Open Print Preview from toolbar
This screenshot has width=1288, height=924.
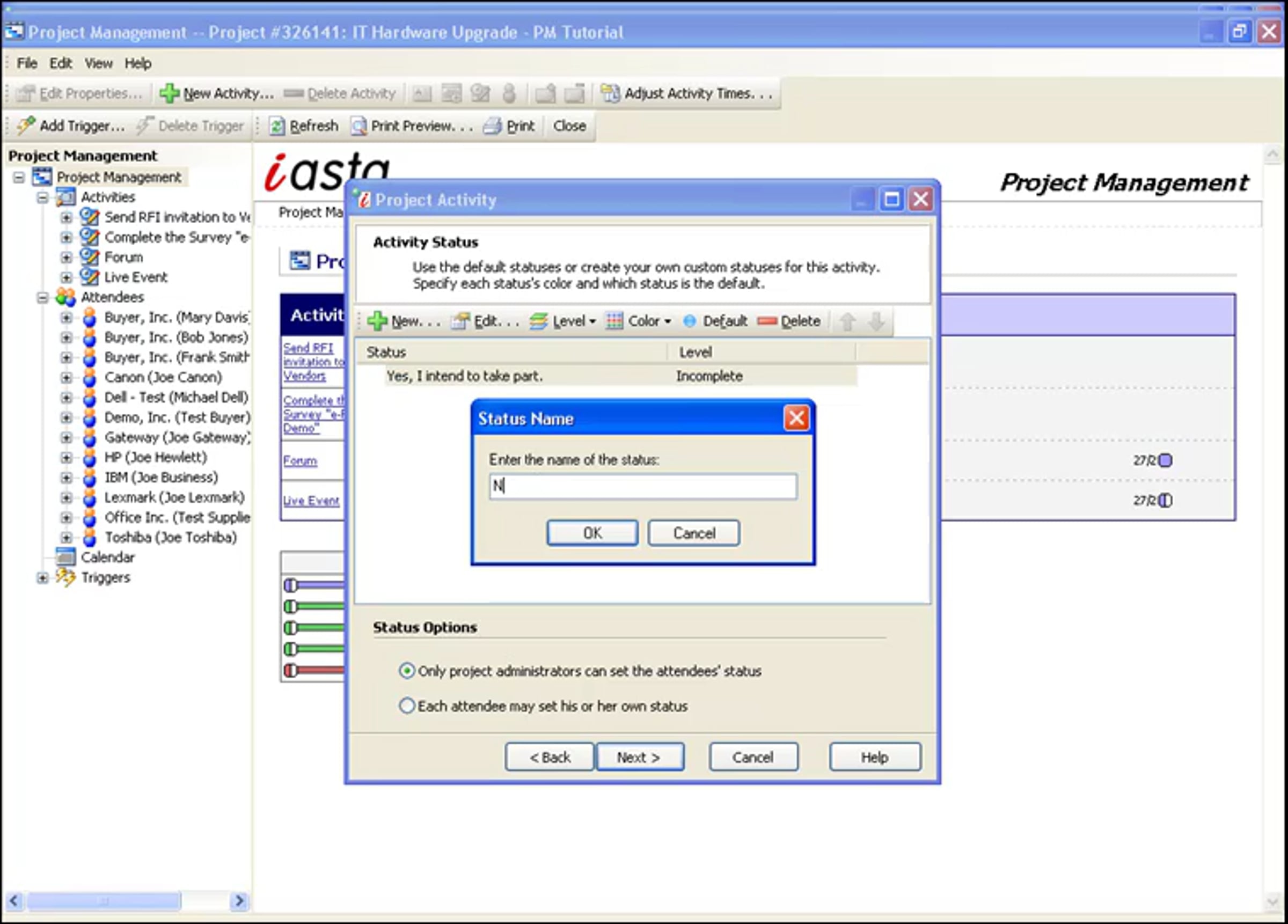tap(412, 126)
